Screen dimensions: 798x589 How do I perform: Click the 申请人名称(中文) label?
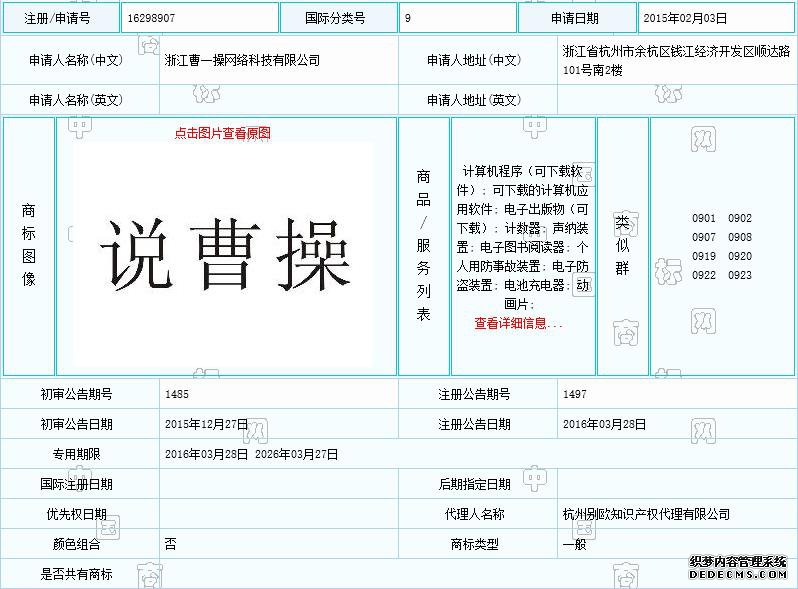pos(76,60)
